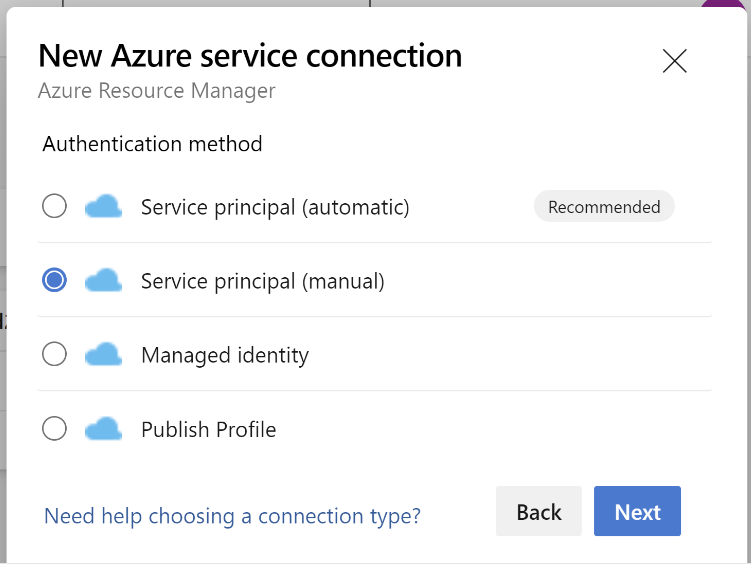Click the selected Service principal (manual) radio button
Image resolution: width=751 pixels, height=564 pixels.
click(x=54, y=280)
